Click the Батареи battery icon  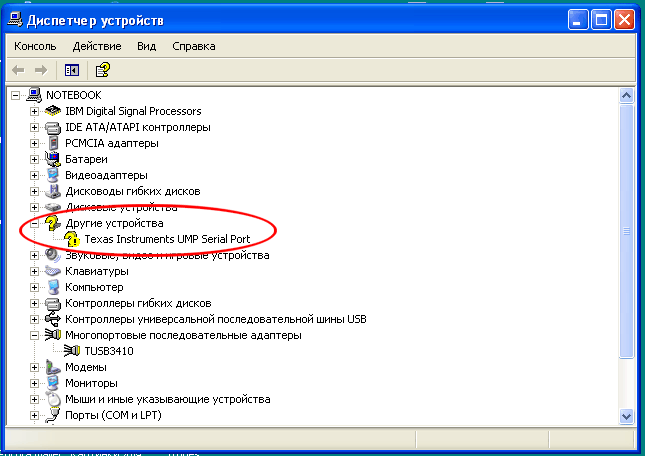tap(53, 159)
